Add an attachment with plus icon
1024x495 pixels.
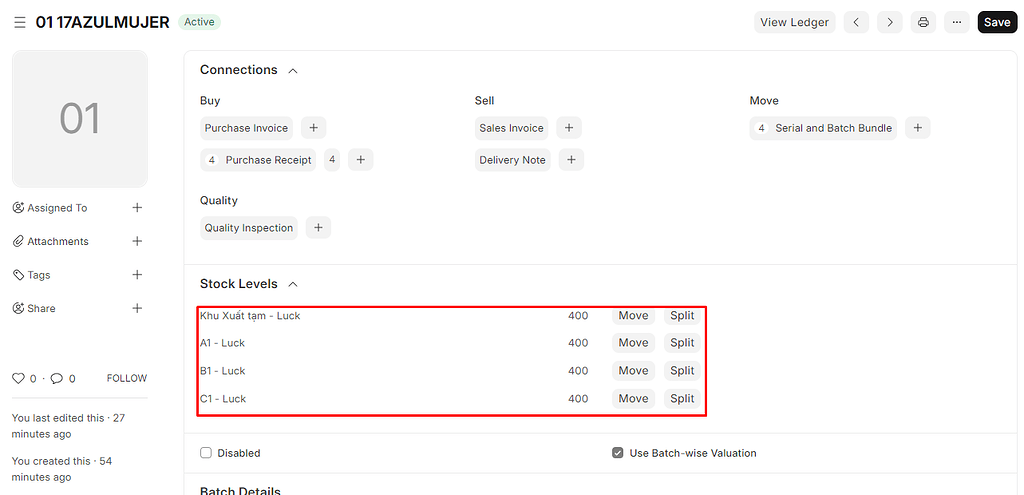point(137,241)
